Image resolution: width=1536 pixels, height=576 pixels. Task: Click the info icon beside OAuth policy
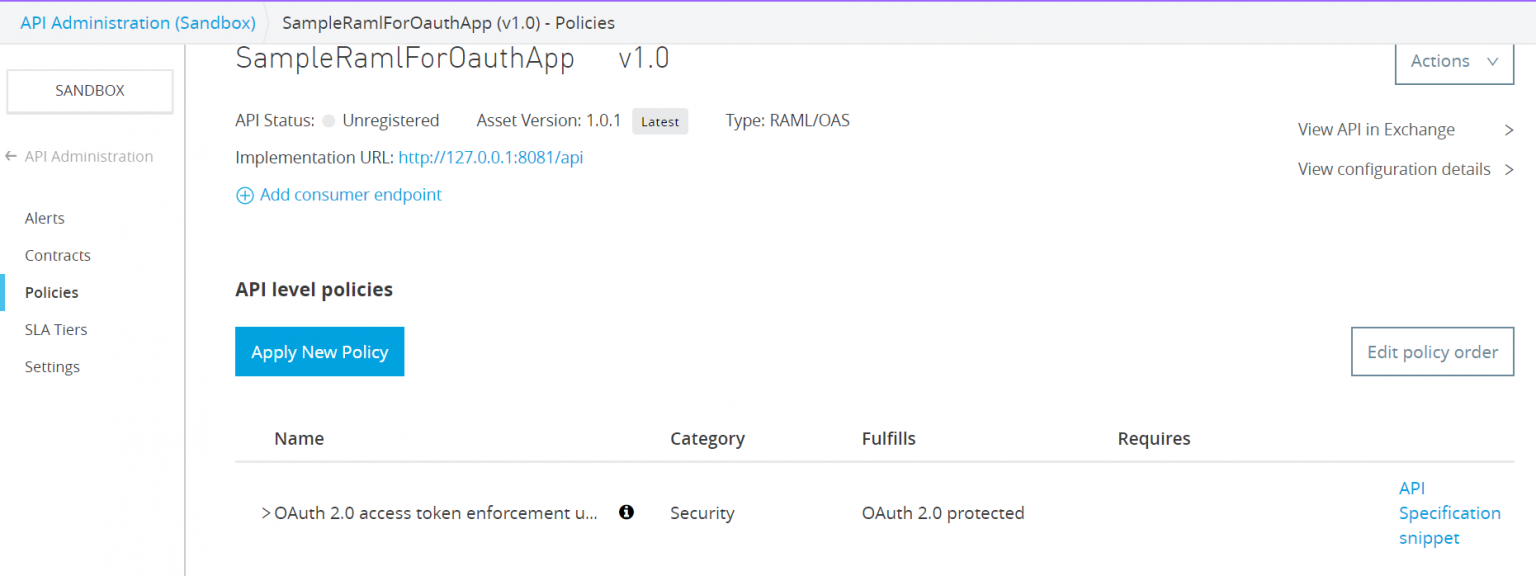coord(626,512)
